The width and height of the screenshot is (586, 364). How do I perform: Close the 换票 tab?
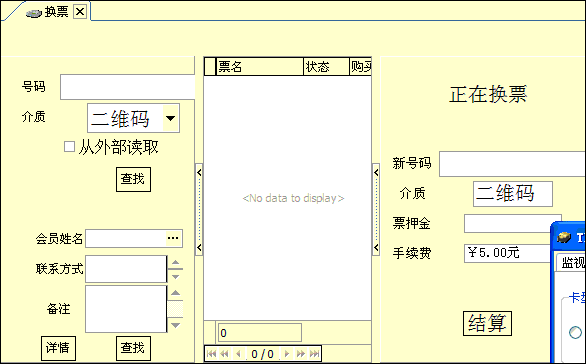[80, 12]
